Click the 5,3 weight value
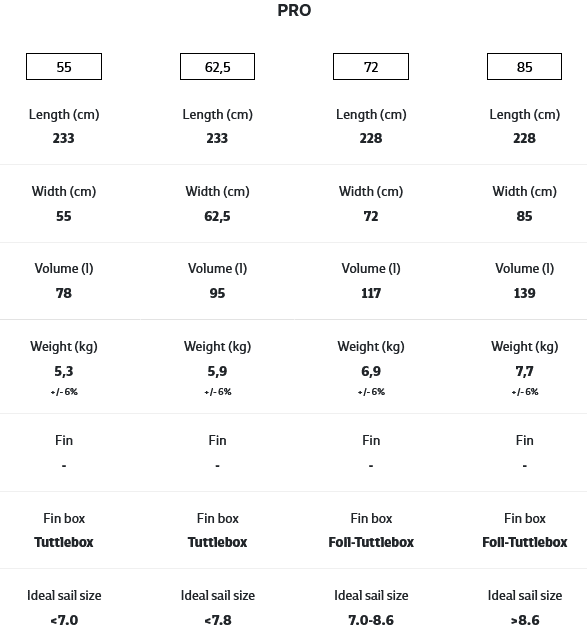The image size is (587, 644). tap(64, 371)
